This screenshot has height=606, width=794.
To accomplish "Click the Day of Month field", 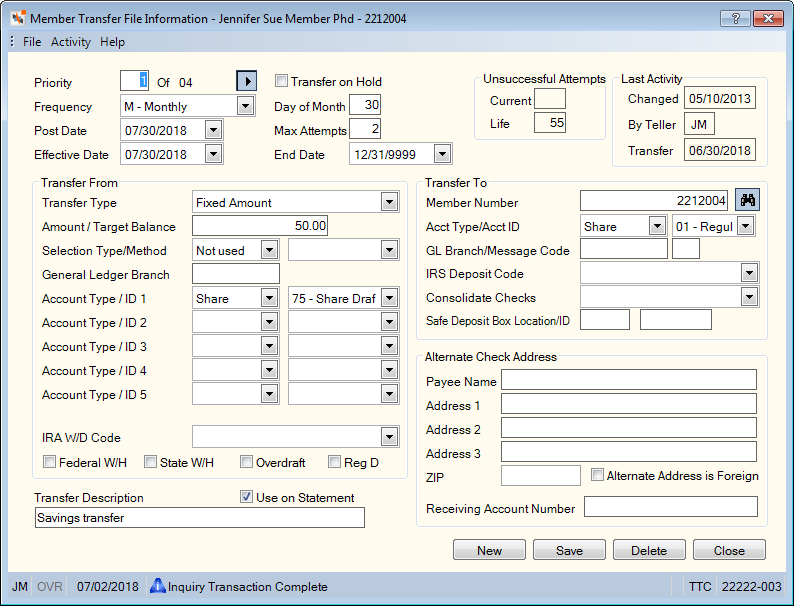I will (x=365, y=105).
